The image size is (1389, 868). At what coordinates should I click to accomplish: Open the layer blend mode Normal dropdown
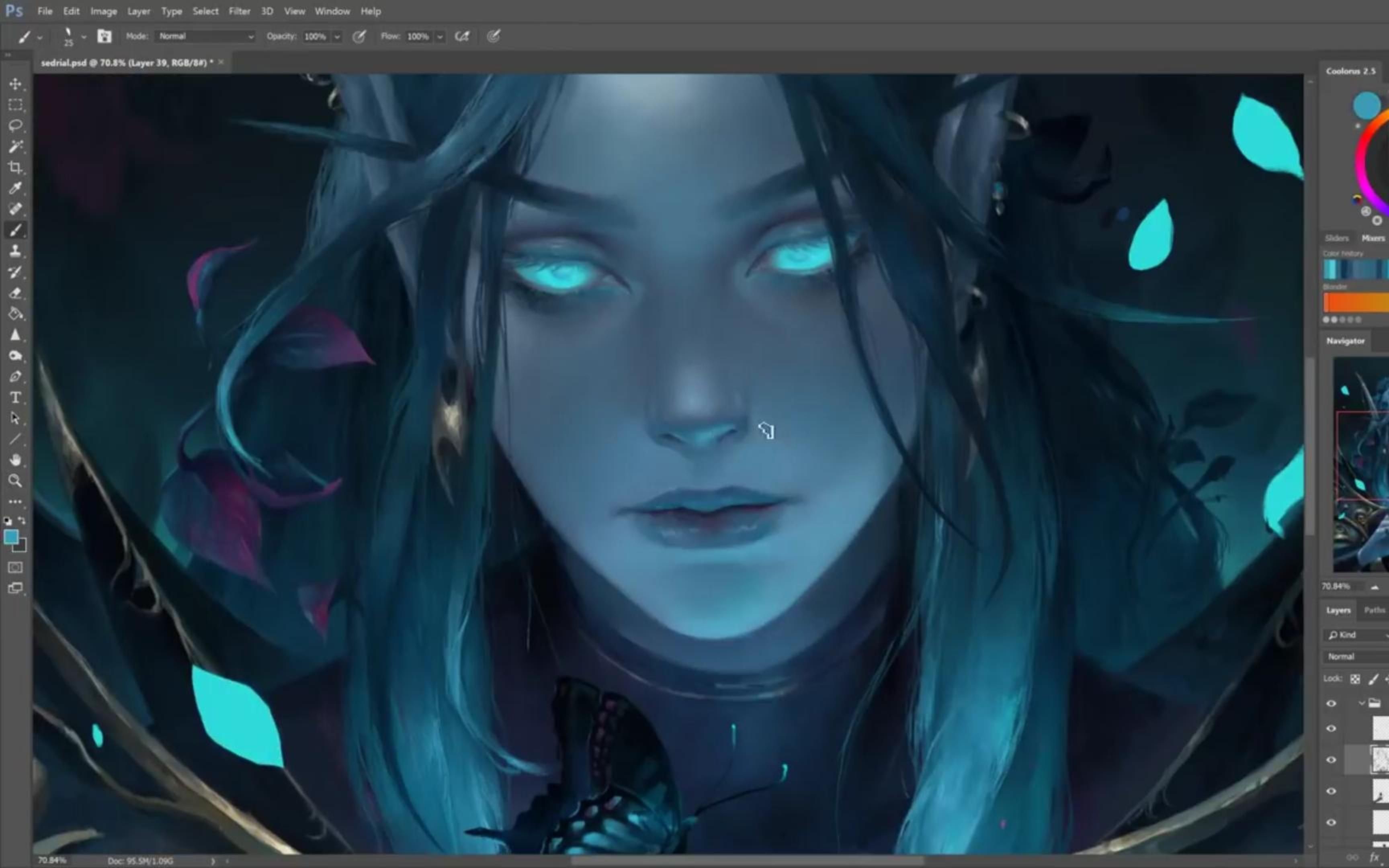click(1357, 656)
